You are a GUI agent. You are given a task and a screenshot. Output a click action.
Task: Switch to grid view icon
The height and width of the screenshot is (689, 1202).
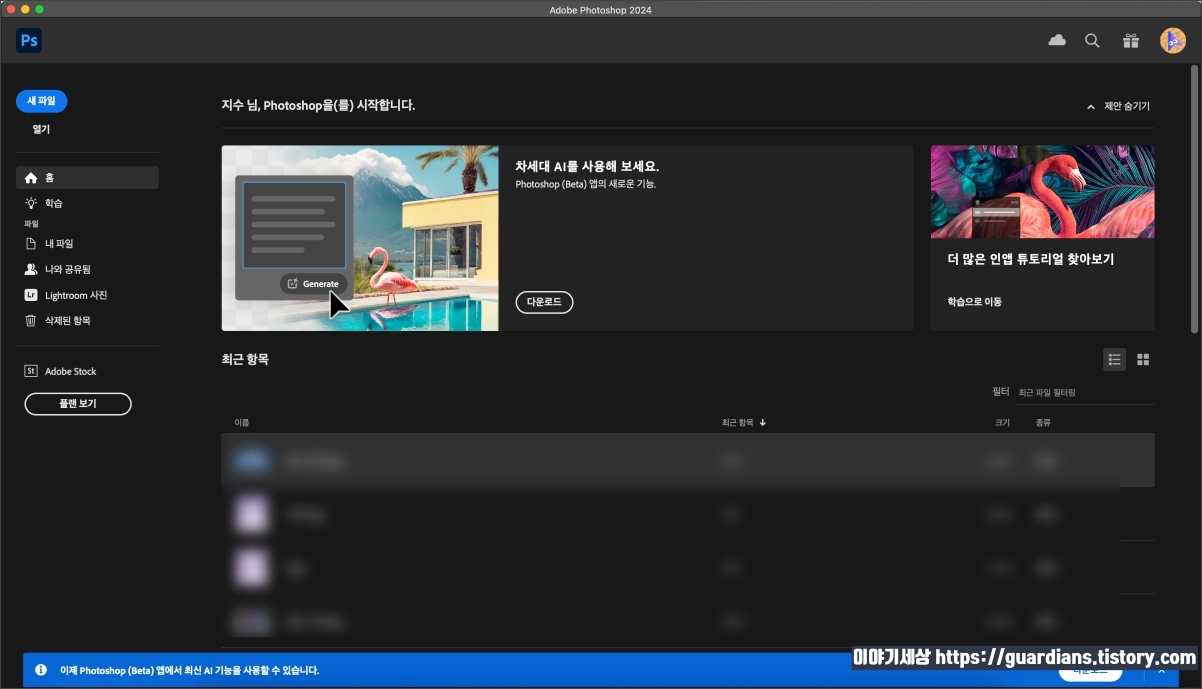coord(1143,360)
